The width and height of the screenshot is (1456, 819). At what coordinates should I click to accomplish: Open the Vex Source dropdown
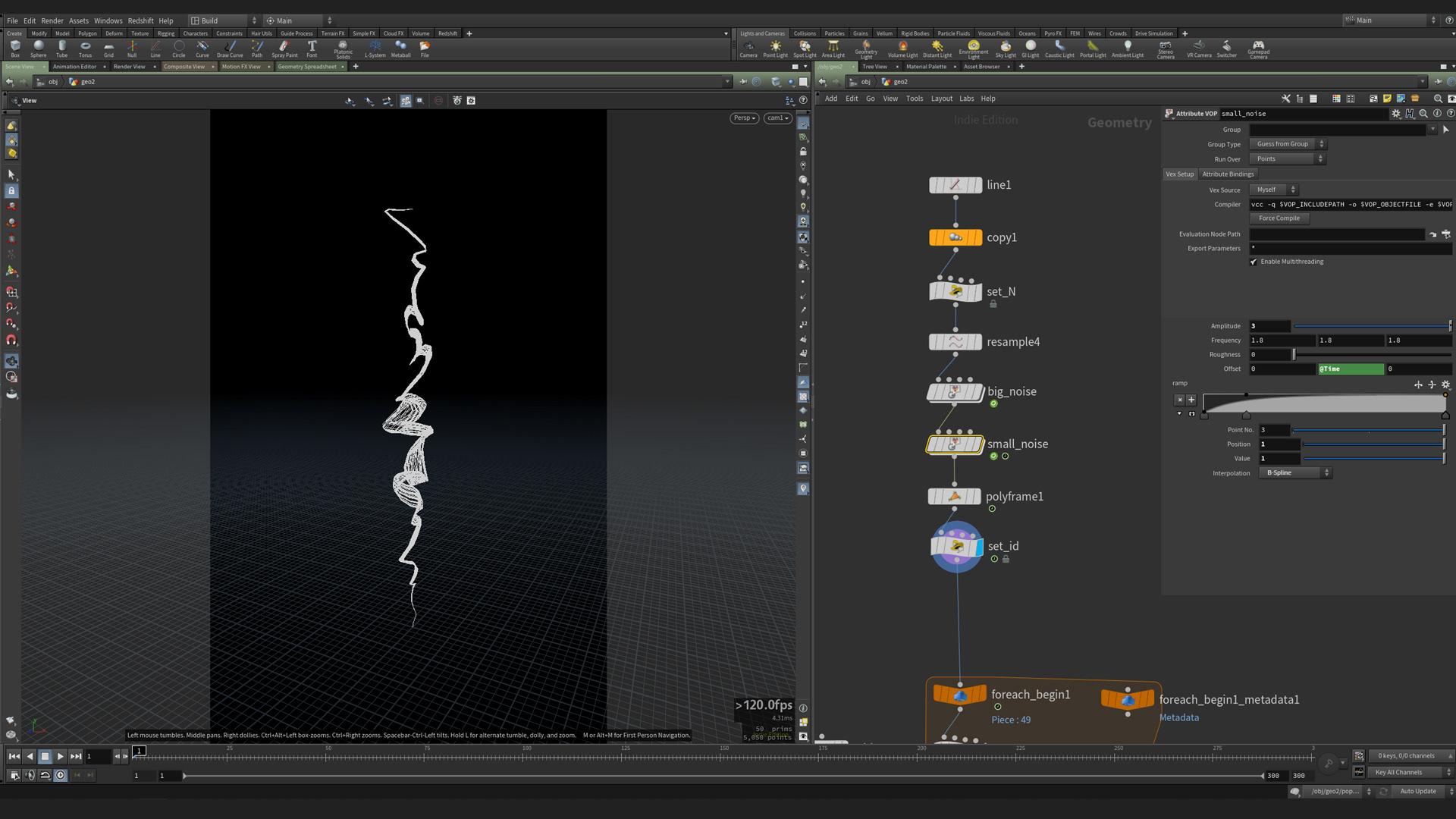1273,190
